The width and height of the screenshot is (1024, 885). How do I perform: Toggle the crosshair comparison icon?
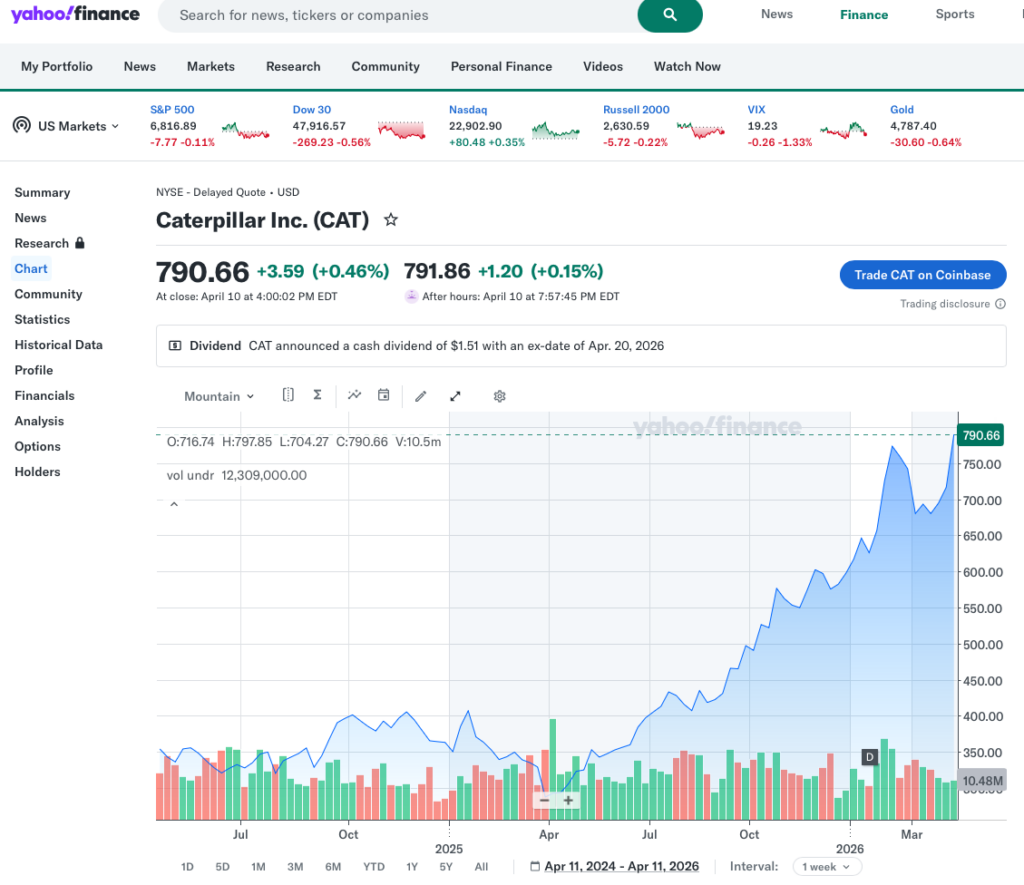point(288,395)
